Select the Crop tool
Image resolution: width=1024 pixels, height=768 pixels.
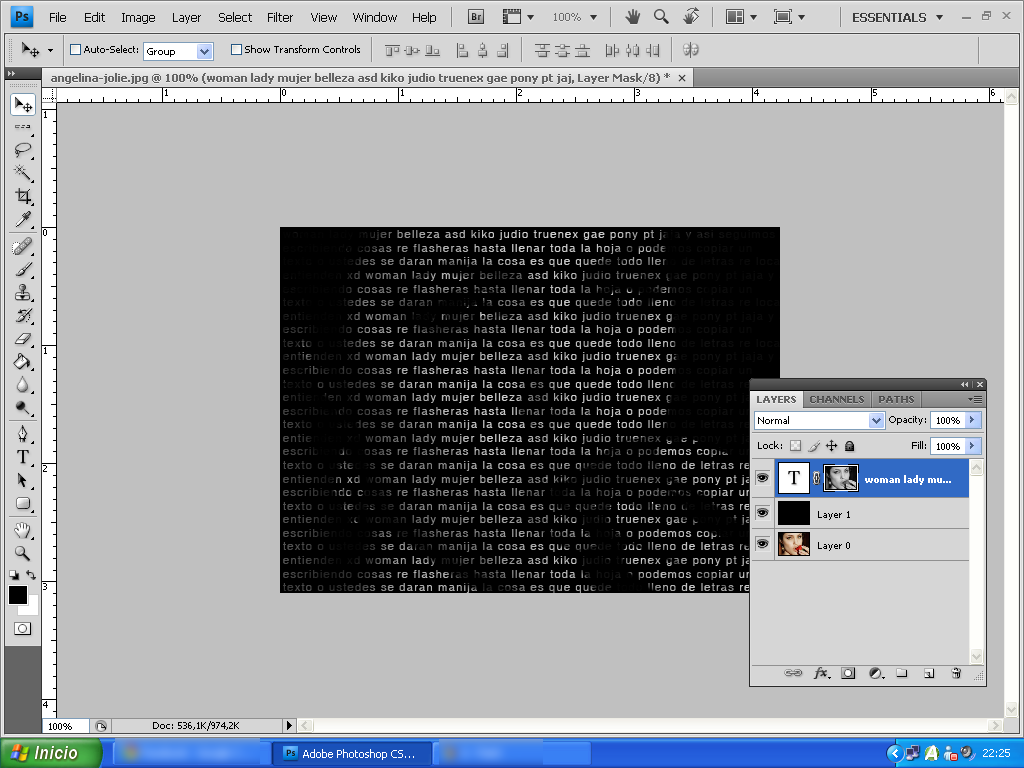click(22, 196)
